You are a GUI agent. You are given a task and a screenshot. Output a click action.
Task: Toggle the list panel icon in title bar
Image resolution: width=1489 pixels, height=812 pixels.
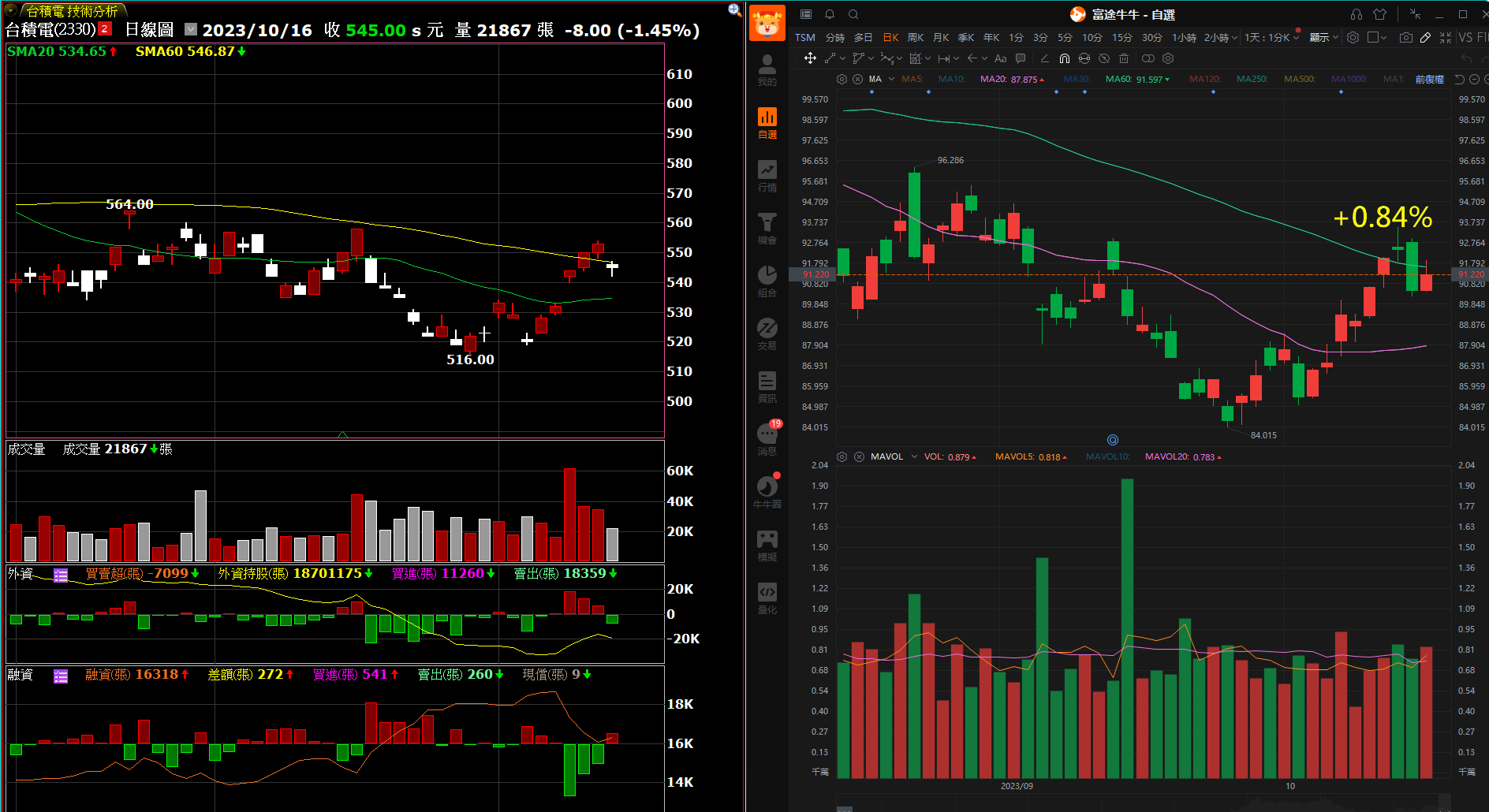[806, 14]
